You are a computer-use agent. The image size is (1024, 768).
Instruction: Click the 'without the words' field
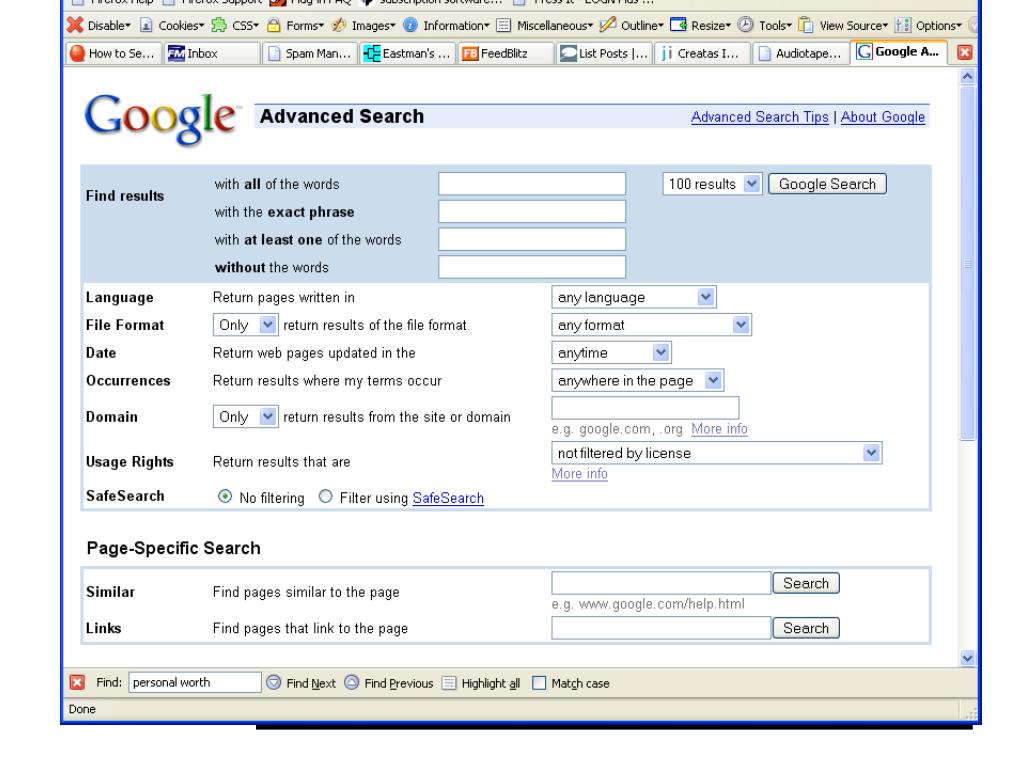(x=532, y=267)
